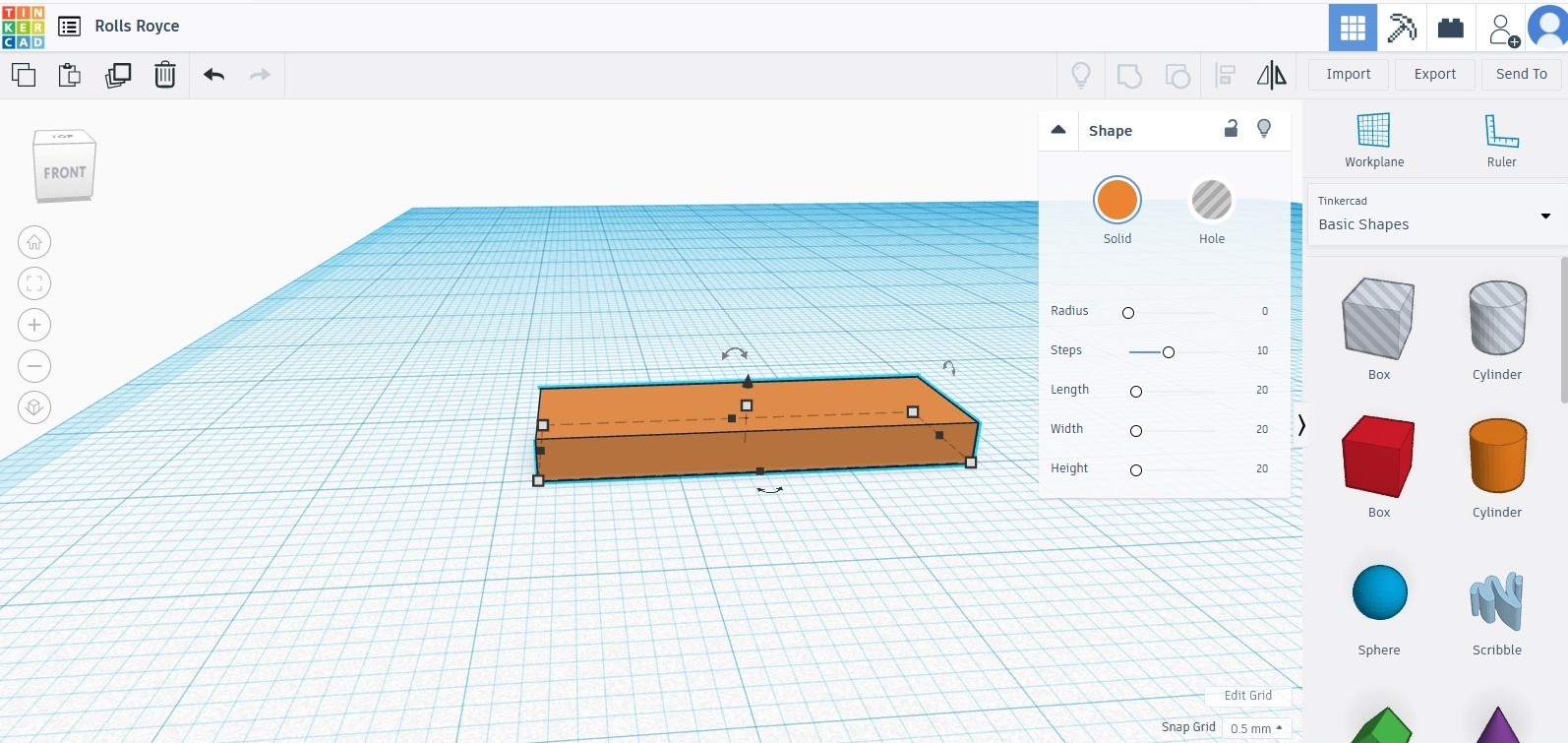Screen dimensions: 1568x743
Task: Click the Radius value 0
Action: 1265,311
